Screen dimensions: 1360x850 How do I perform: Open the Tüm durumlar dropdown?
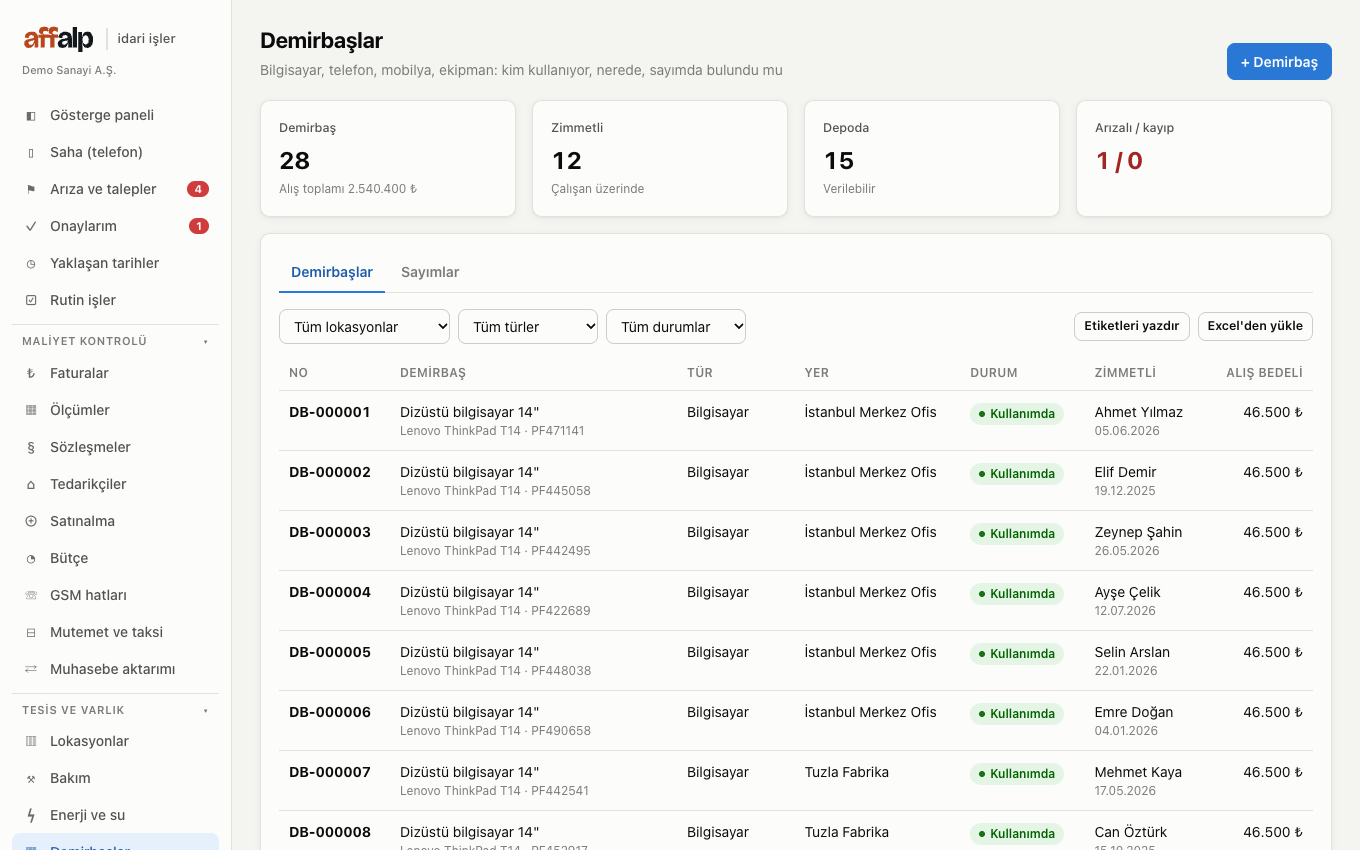pos(676,327)
